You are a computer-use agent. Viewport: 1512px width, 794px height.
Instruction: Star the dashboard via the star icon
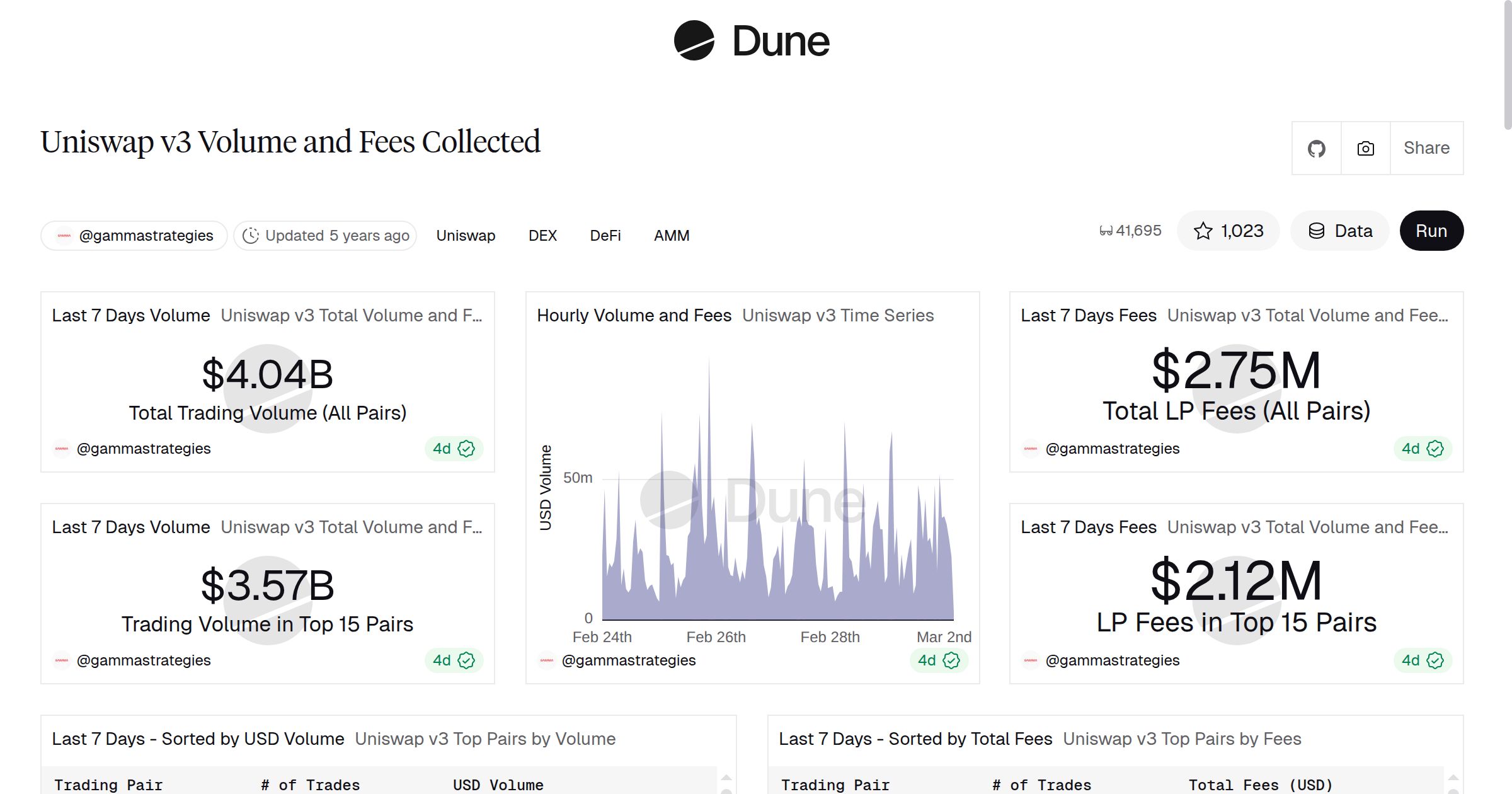pyautogui.click(x=1204, y=231)
